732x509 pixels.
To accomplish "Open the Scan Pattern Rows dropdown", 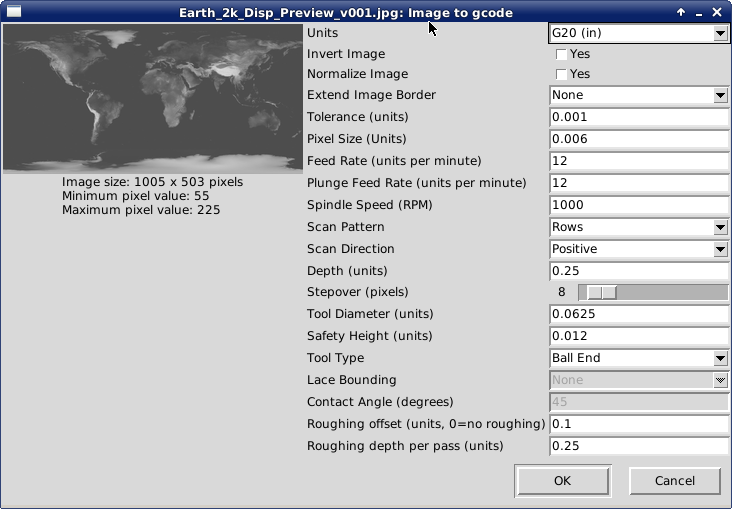I will point(639,227).
